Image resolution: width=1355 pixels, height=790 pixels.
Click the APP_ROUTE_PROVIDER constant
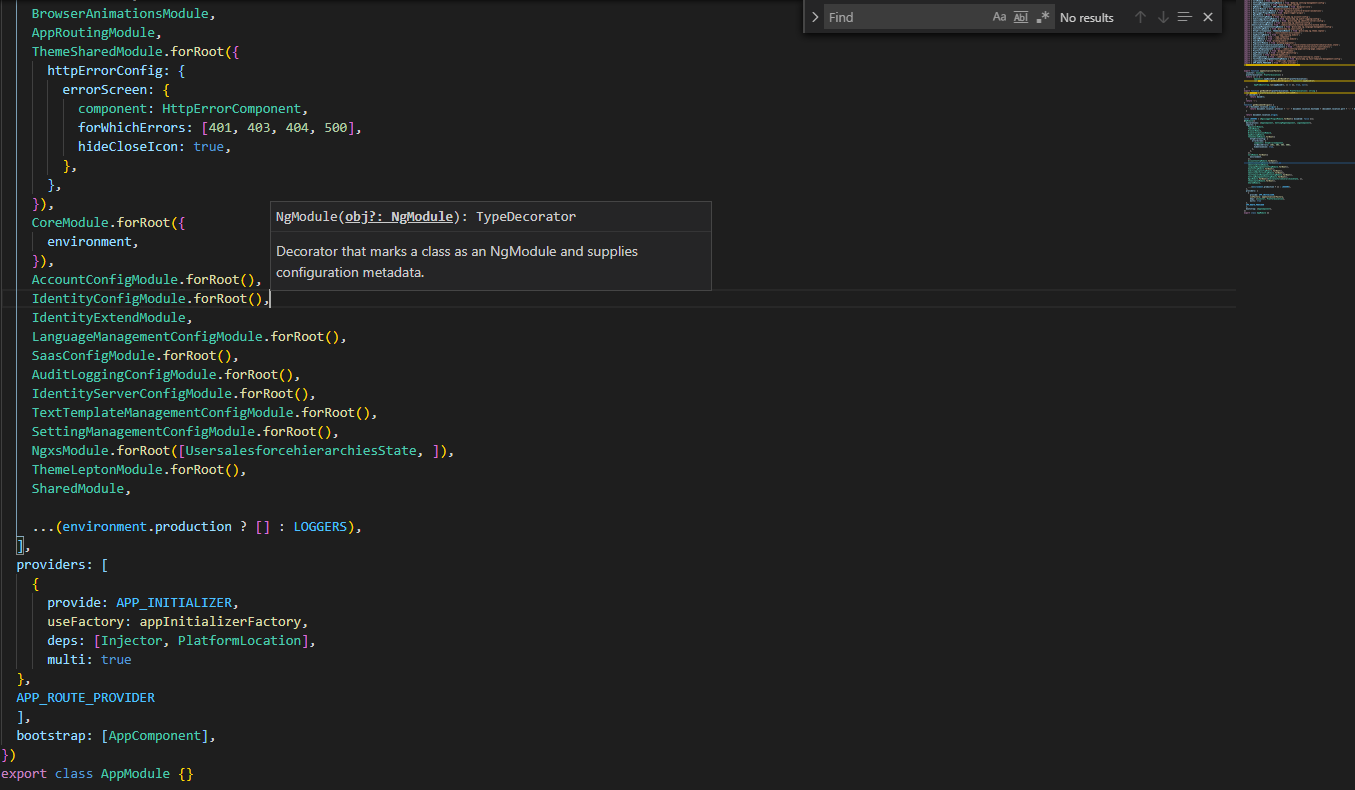coord(85,698)
